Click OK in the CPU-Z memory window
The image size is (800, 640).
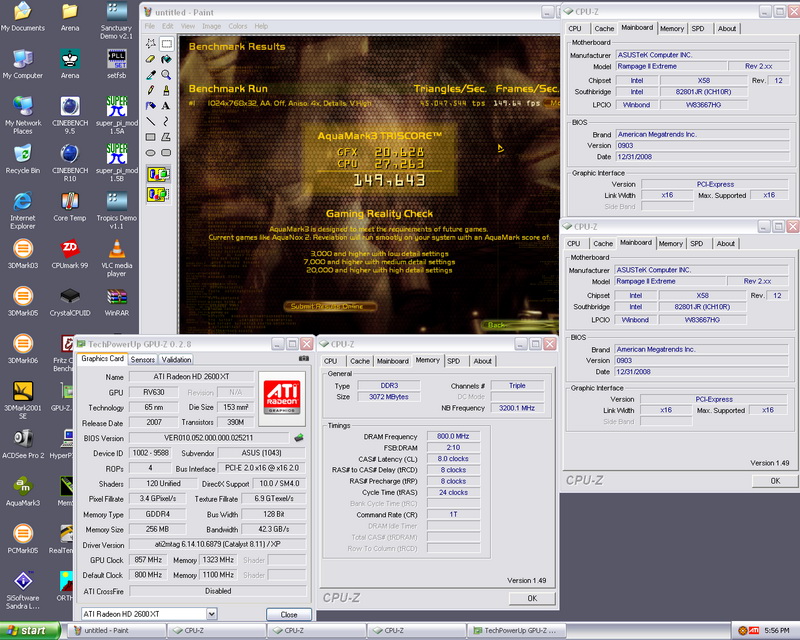click(x=532, y=598)
